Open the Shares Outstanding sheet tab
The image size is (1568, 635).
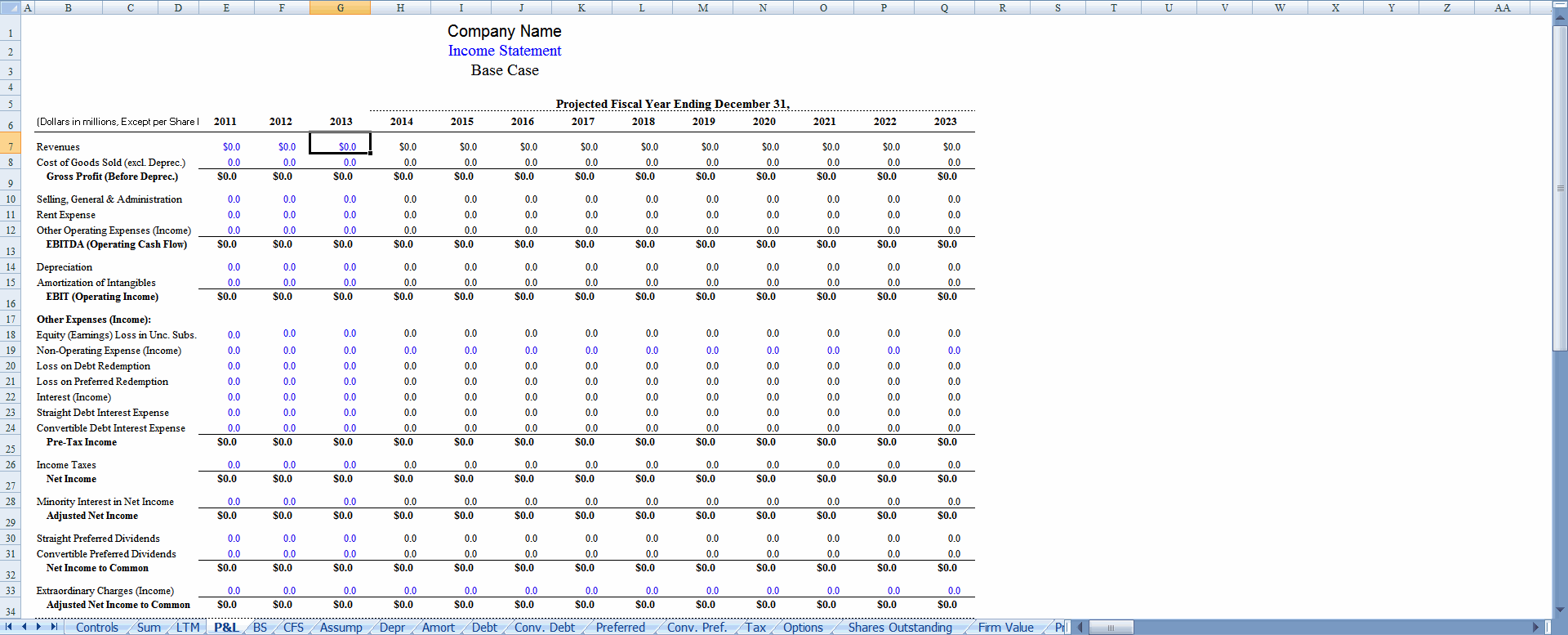tap(900, 628)
